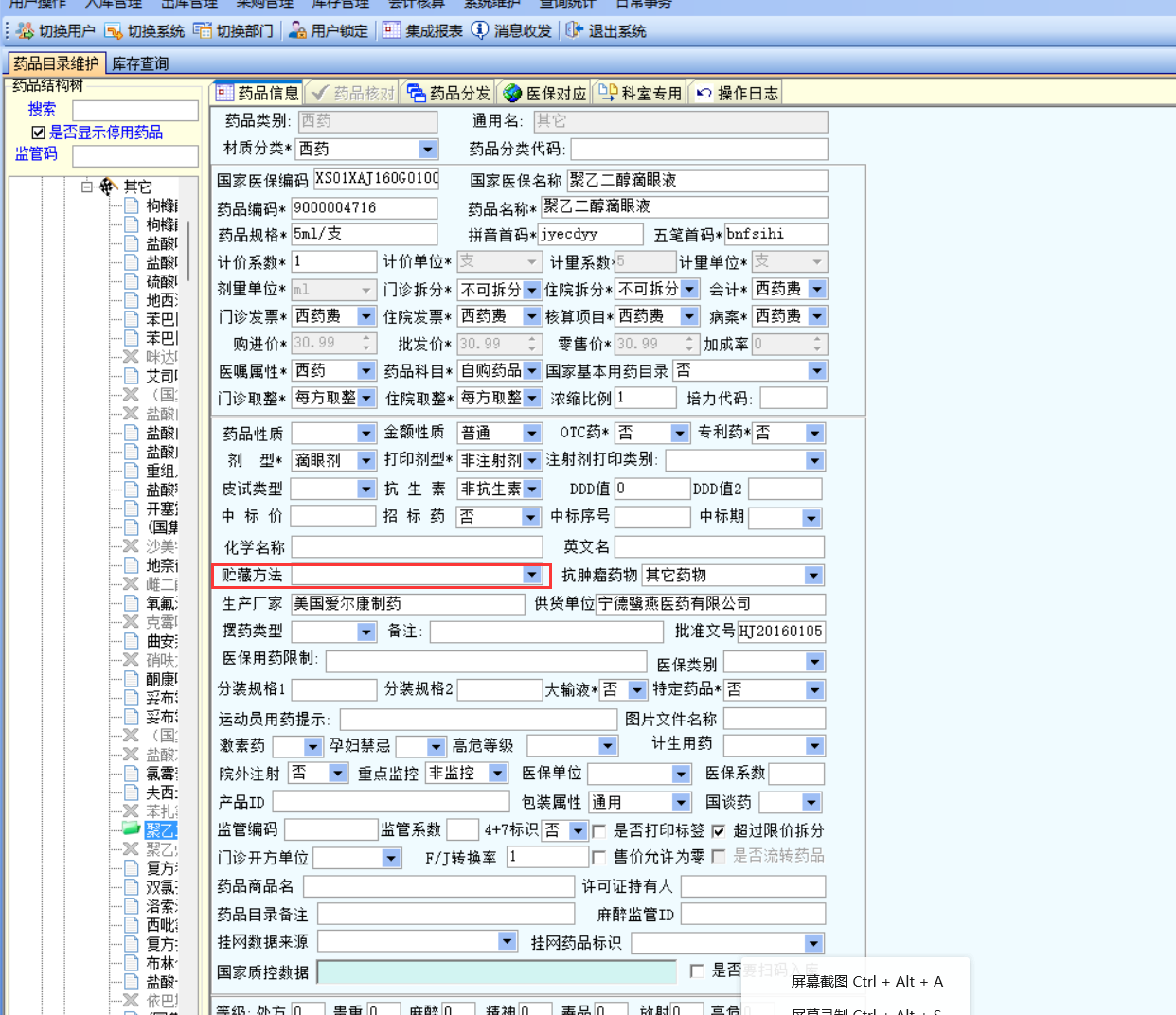Screen dimensions: 1176x1015
Task: Expand the 贮藏方法 dropdown
Action: click(531, 575)
